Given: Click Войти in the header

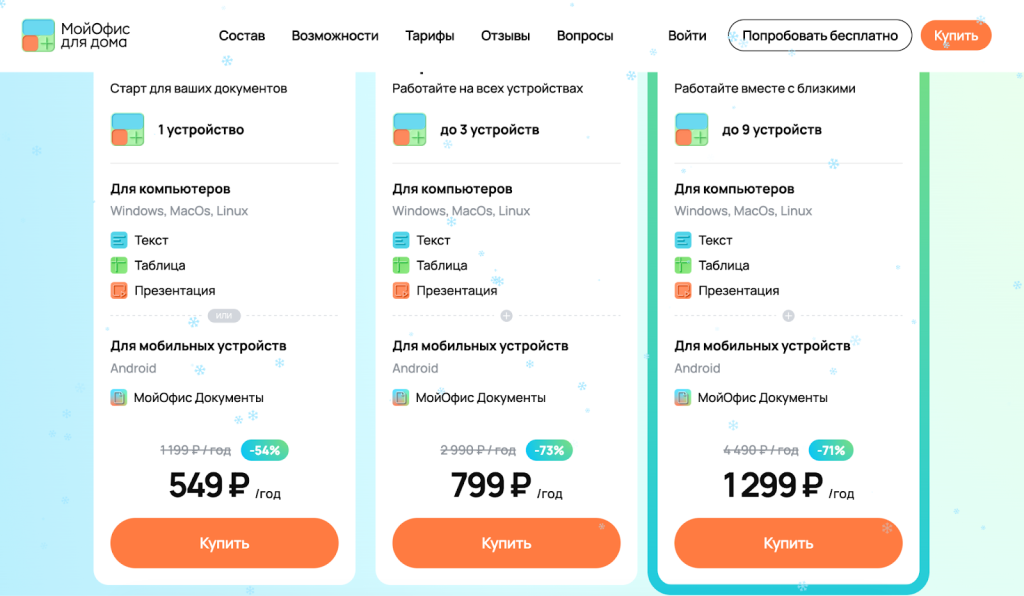Looking at the screenshot, I should (x=687, y=35).
